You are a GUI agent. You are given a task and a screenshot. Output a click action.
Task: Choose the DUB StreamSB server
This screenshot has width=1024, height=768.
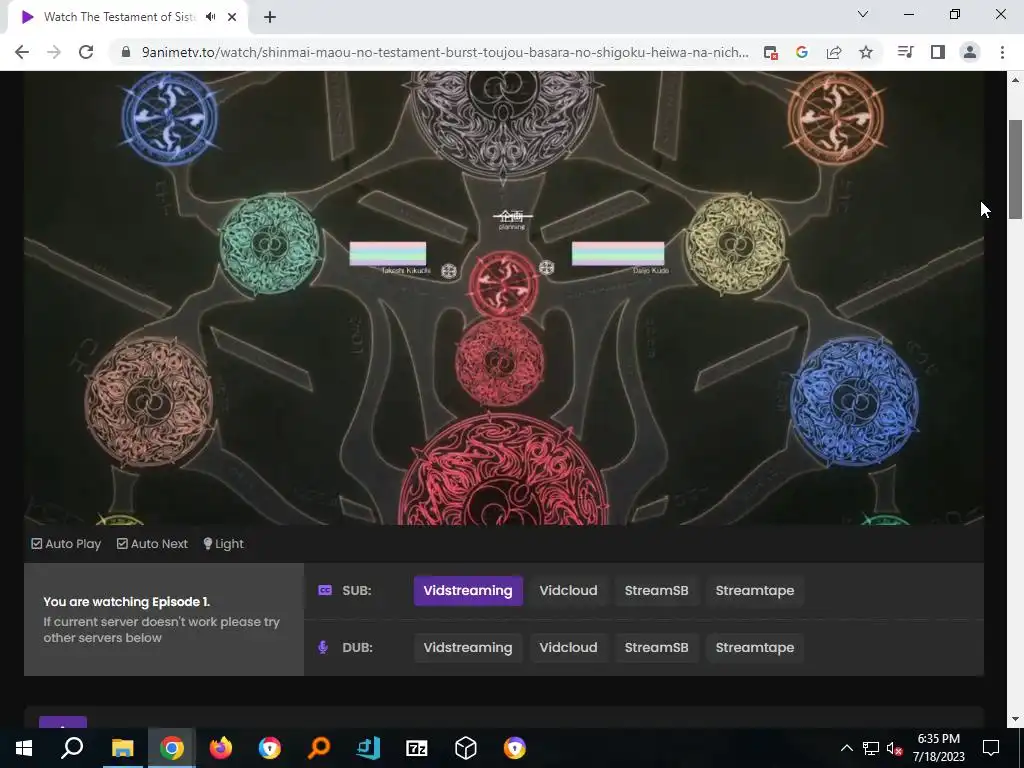pos(656,648)
